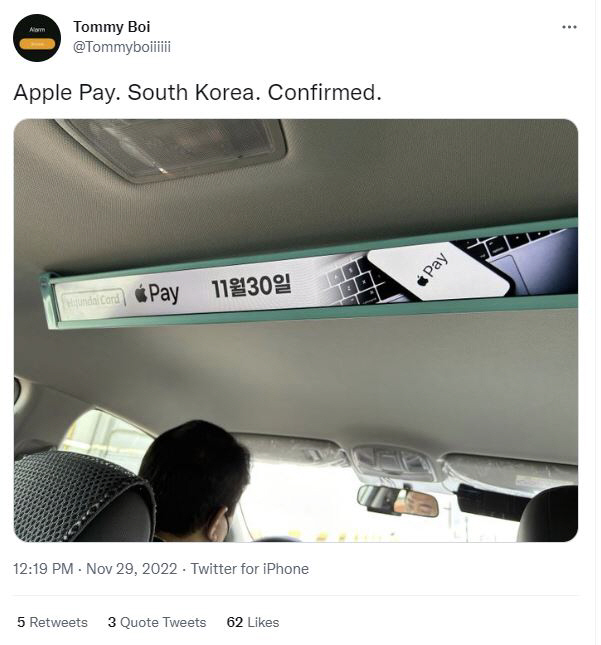Click the Tommy Boi display name

111,27
